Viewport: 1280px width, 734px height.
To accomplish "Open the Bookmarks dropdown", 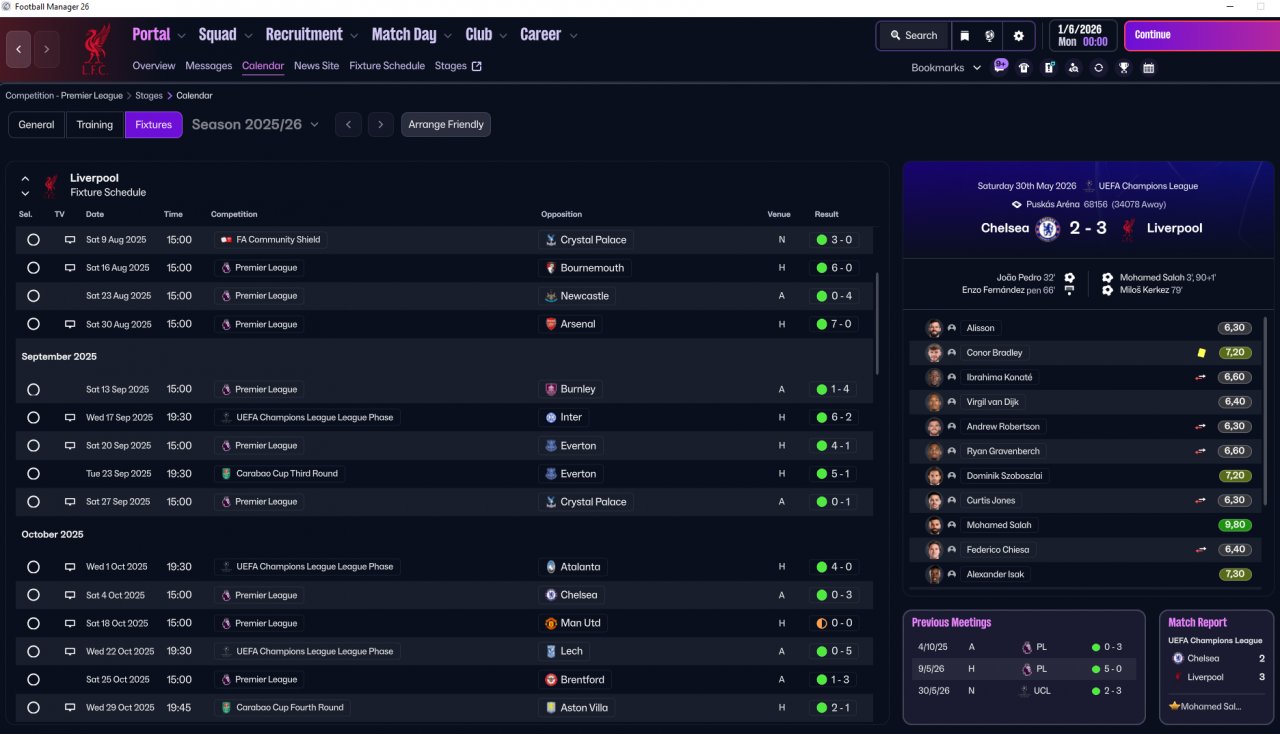I will 946,68.
